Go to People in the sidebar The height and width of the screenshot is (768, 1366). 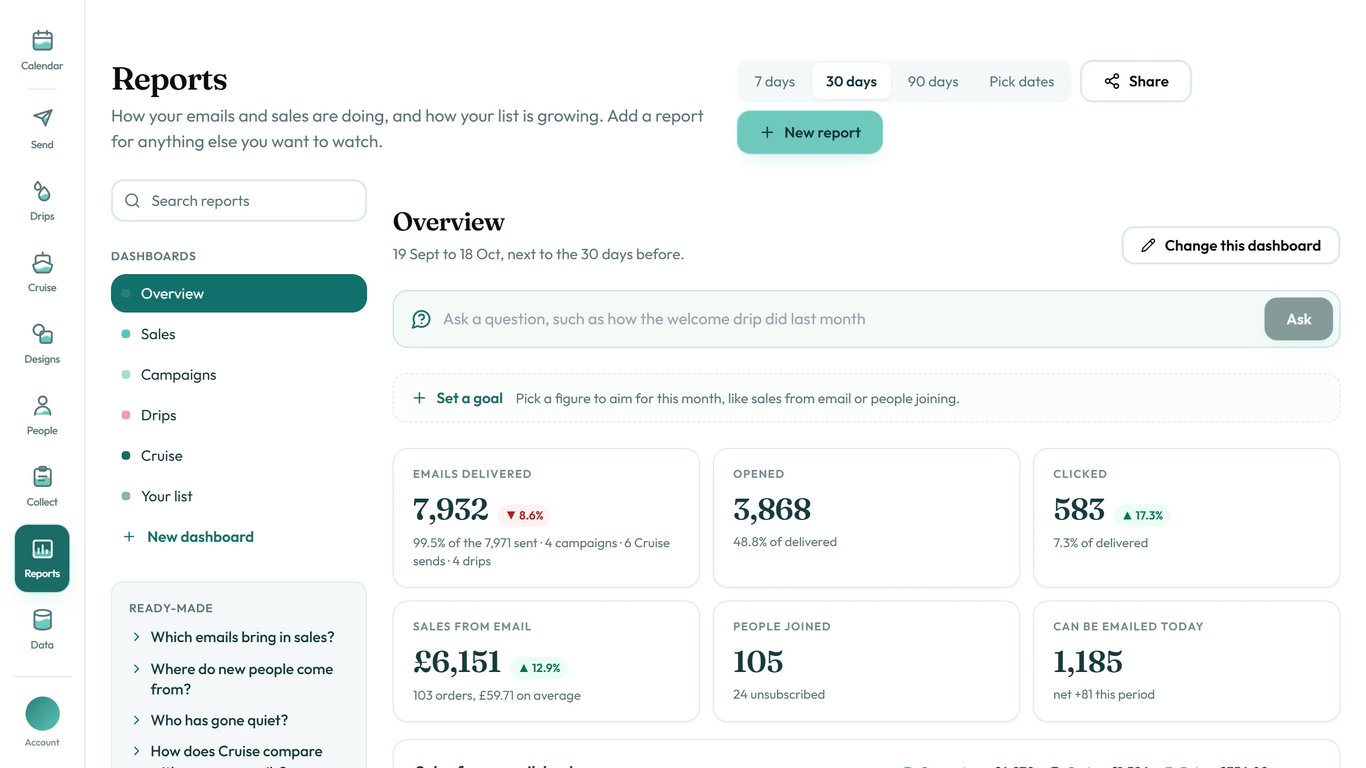pyautogui.click(x=42, y=415)
